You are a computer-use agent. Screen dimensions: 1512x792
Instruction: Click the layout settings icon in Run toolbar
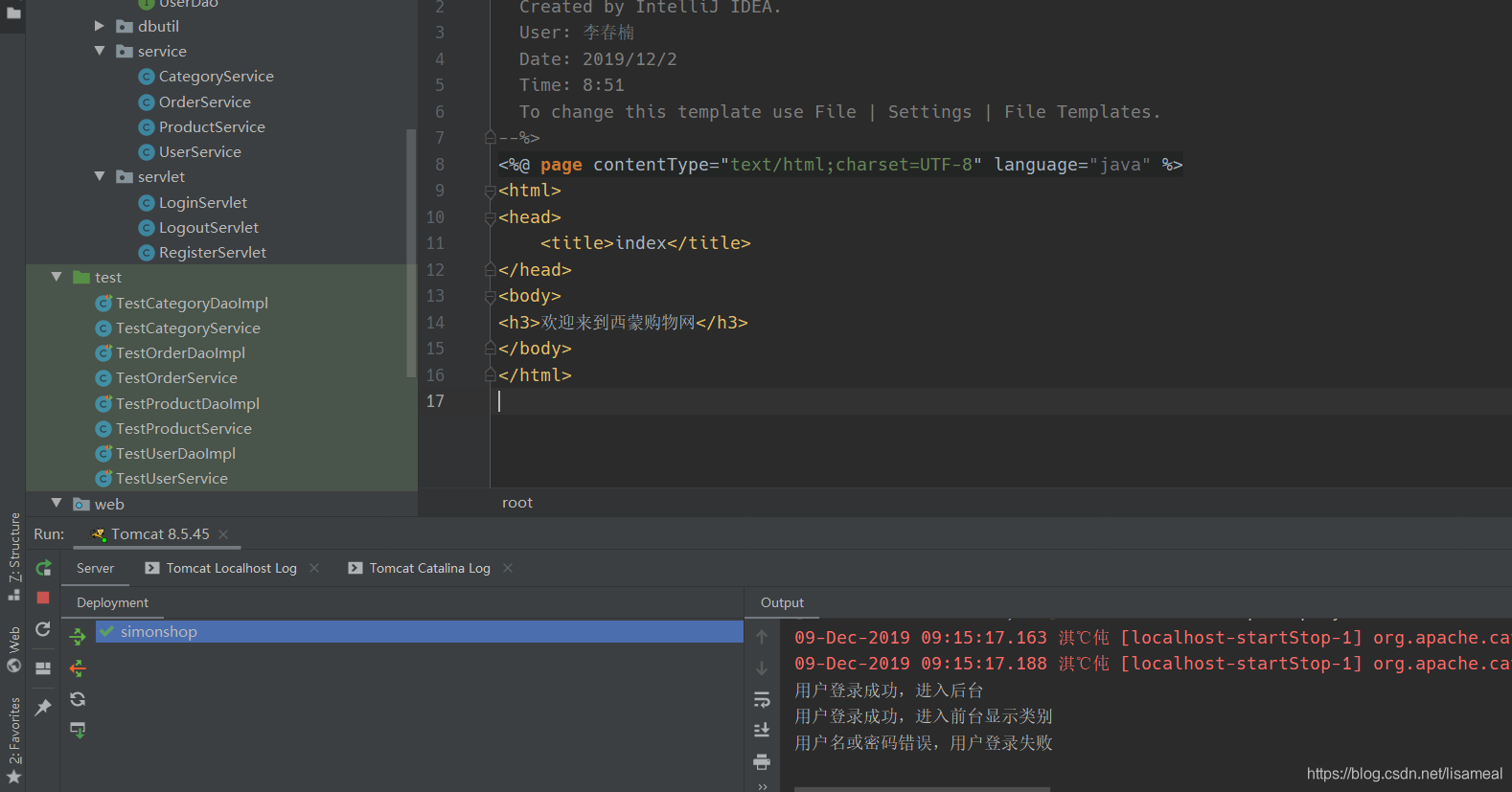[x=43, y=668]
